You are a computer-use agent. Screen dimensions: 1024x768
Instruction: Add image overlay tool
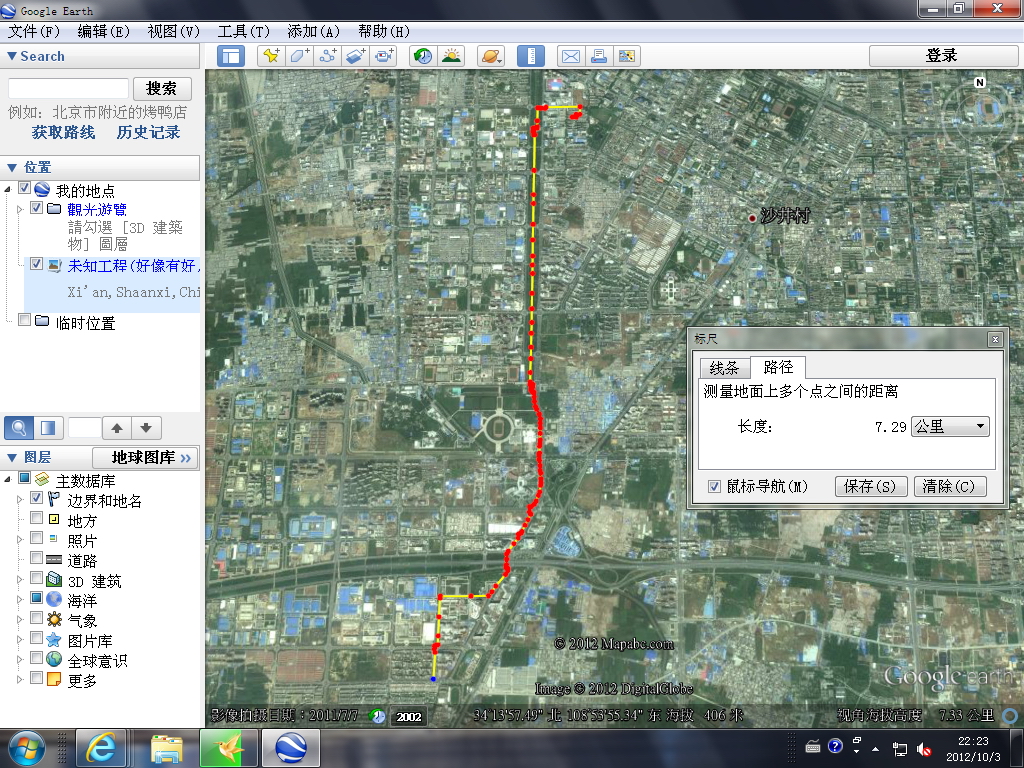[356, 56]
